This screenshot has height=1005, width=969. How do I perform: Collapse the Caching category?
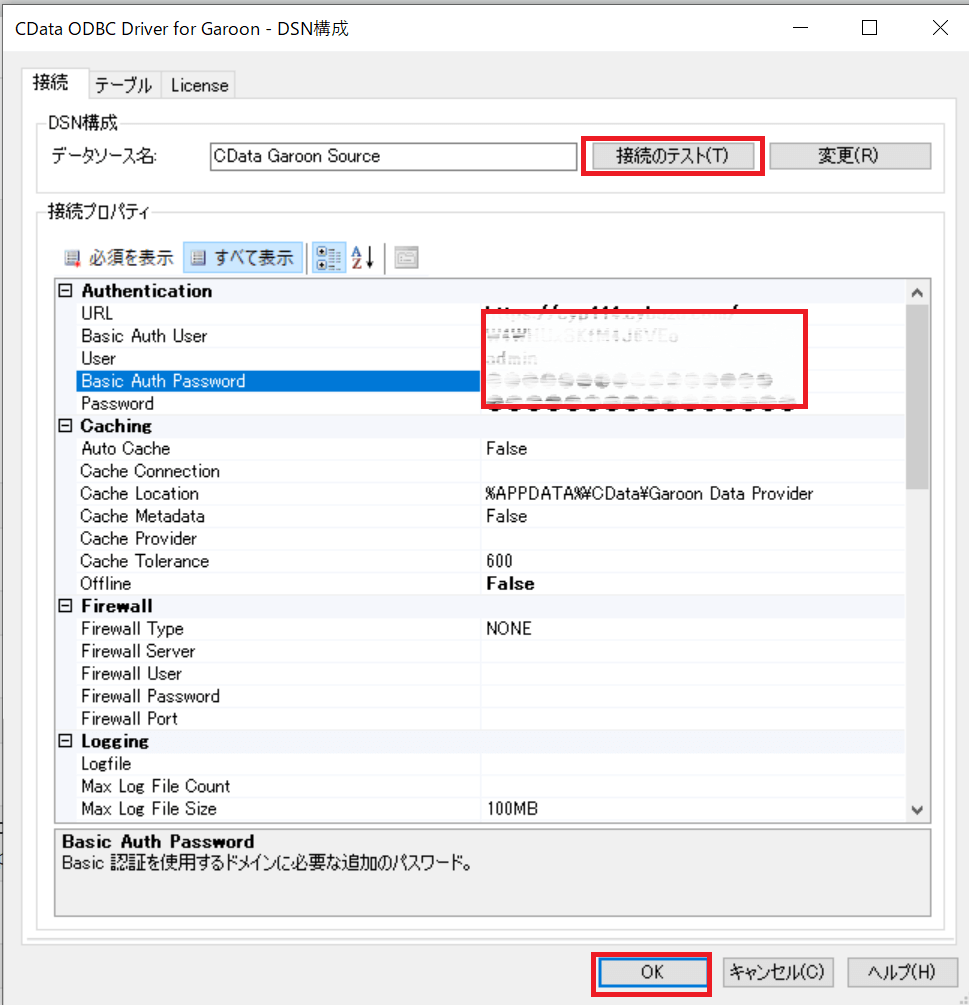pos(65,426)
